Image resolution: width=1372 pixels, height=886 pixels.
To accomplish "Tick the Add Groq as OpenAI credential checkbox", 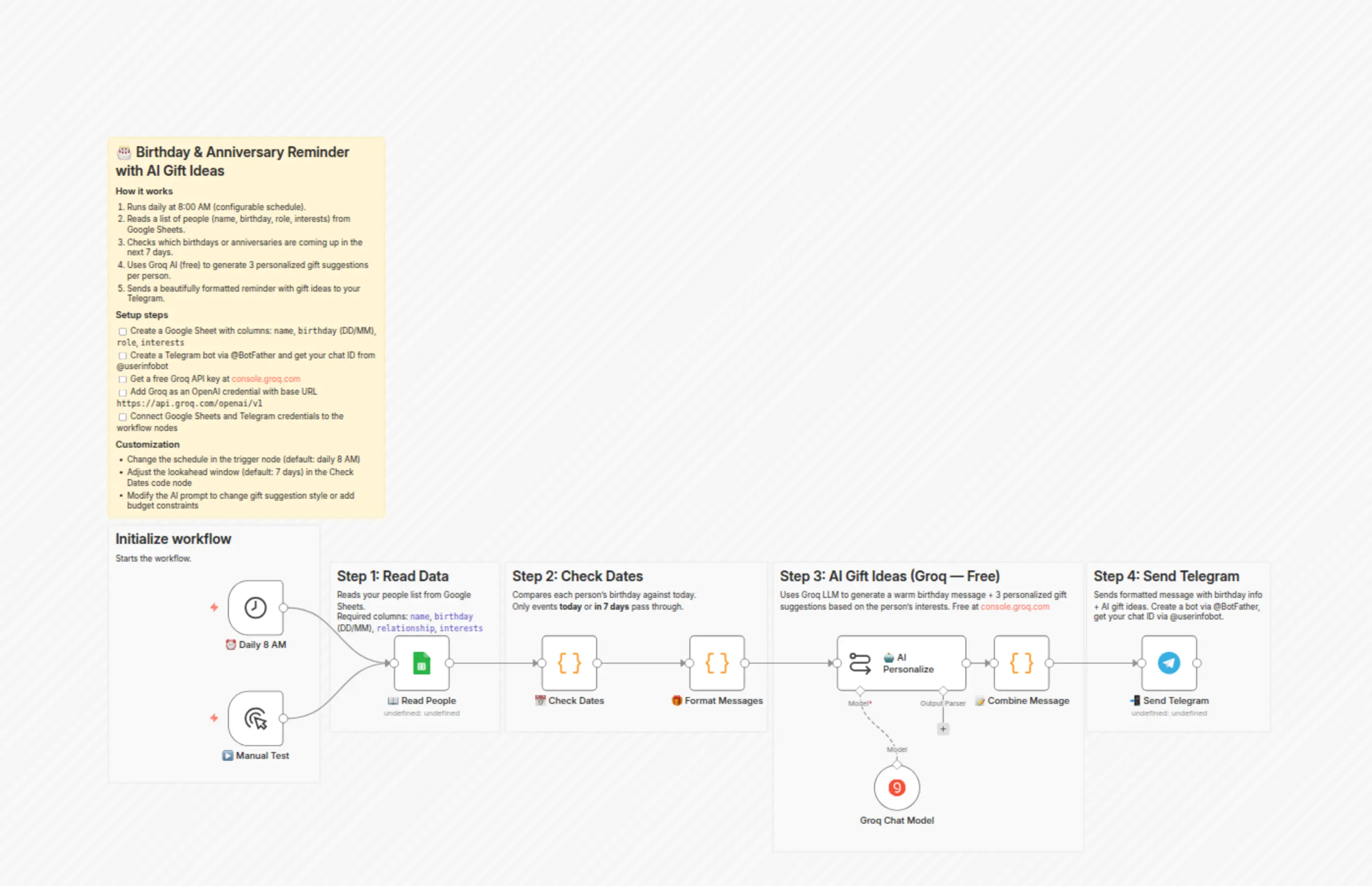I will coord(123,392).
